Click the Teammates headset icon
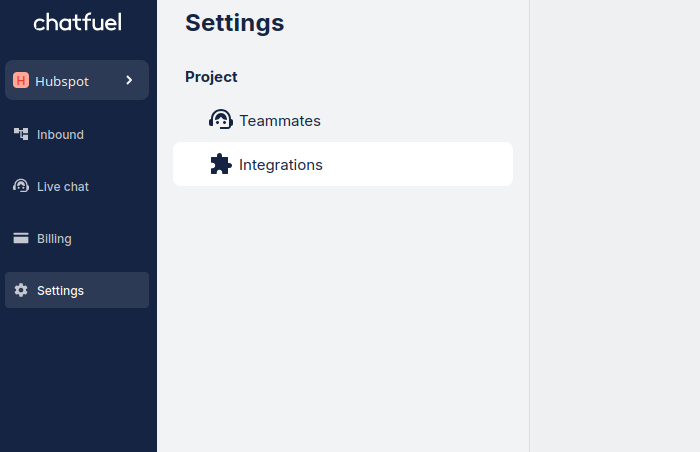 tap(220, 120)
